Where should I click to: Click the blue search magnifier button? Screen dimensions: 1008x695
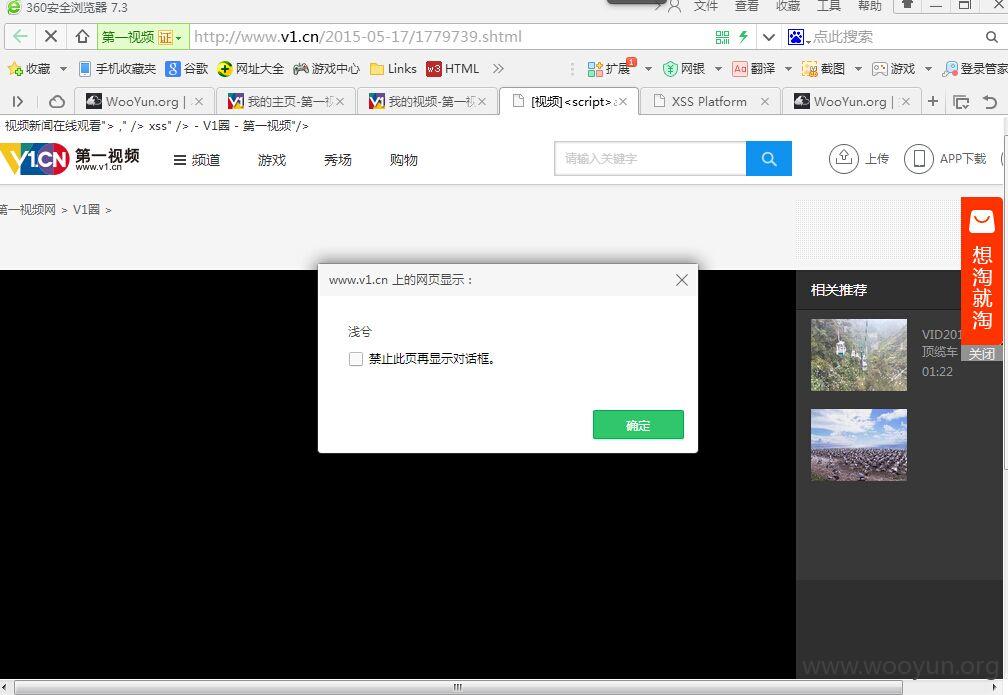[x=769, y=159]
